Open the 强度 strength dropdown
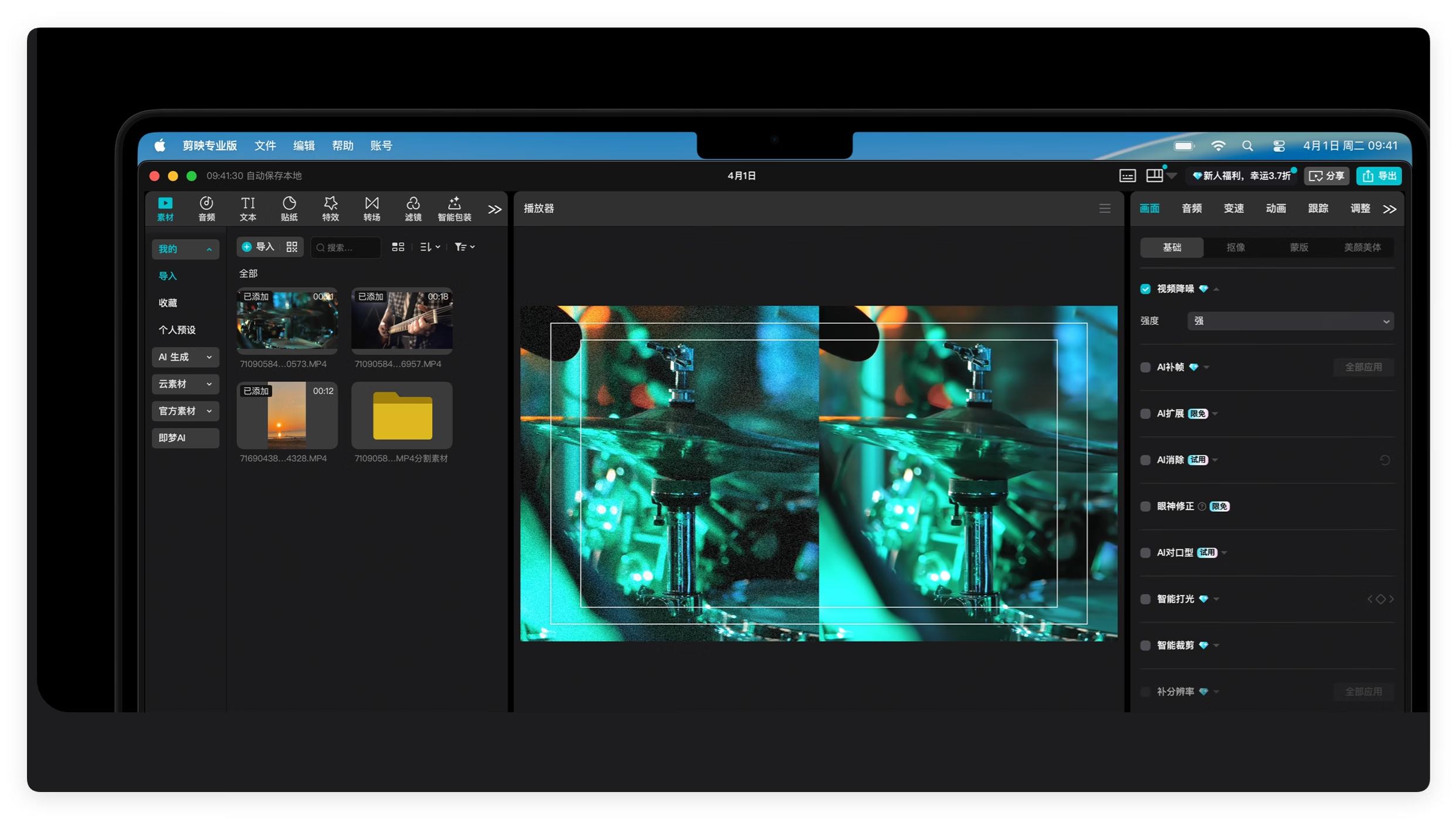 (x=1290, y=321)
